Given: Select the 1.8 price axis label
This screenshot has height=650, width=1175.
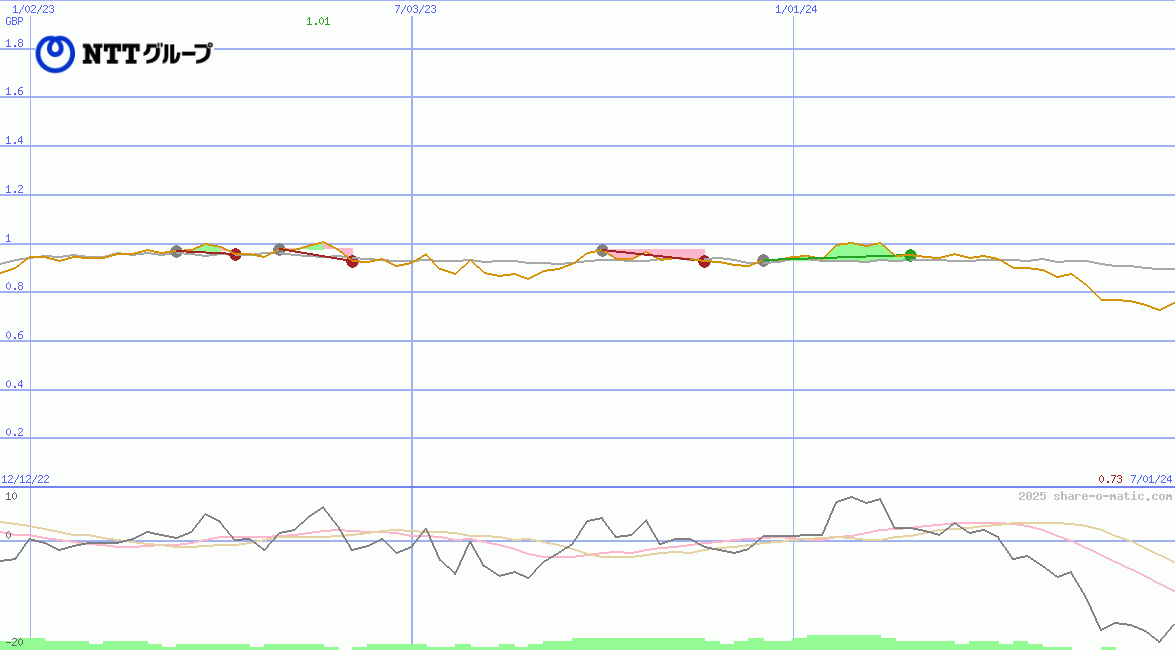Looking at the screenshot, I should click(x=14, y=43).
